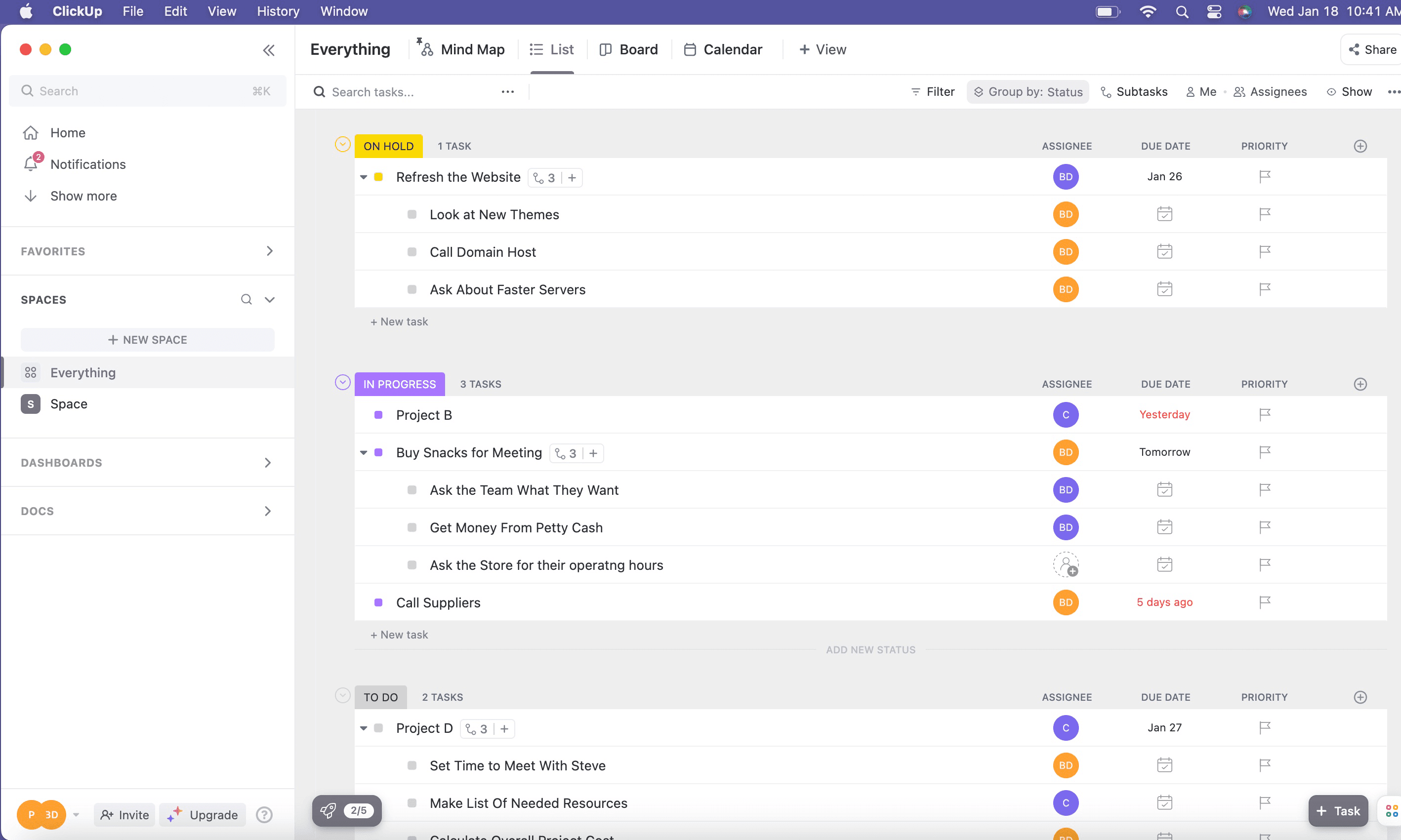Toggle status box of Call Domain Host
This screenshot has width=1401, height=840.
coord(412,252)
